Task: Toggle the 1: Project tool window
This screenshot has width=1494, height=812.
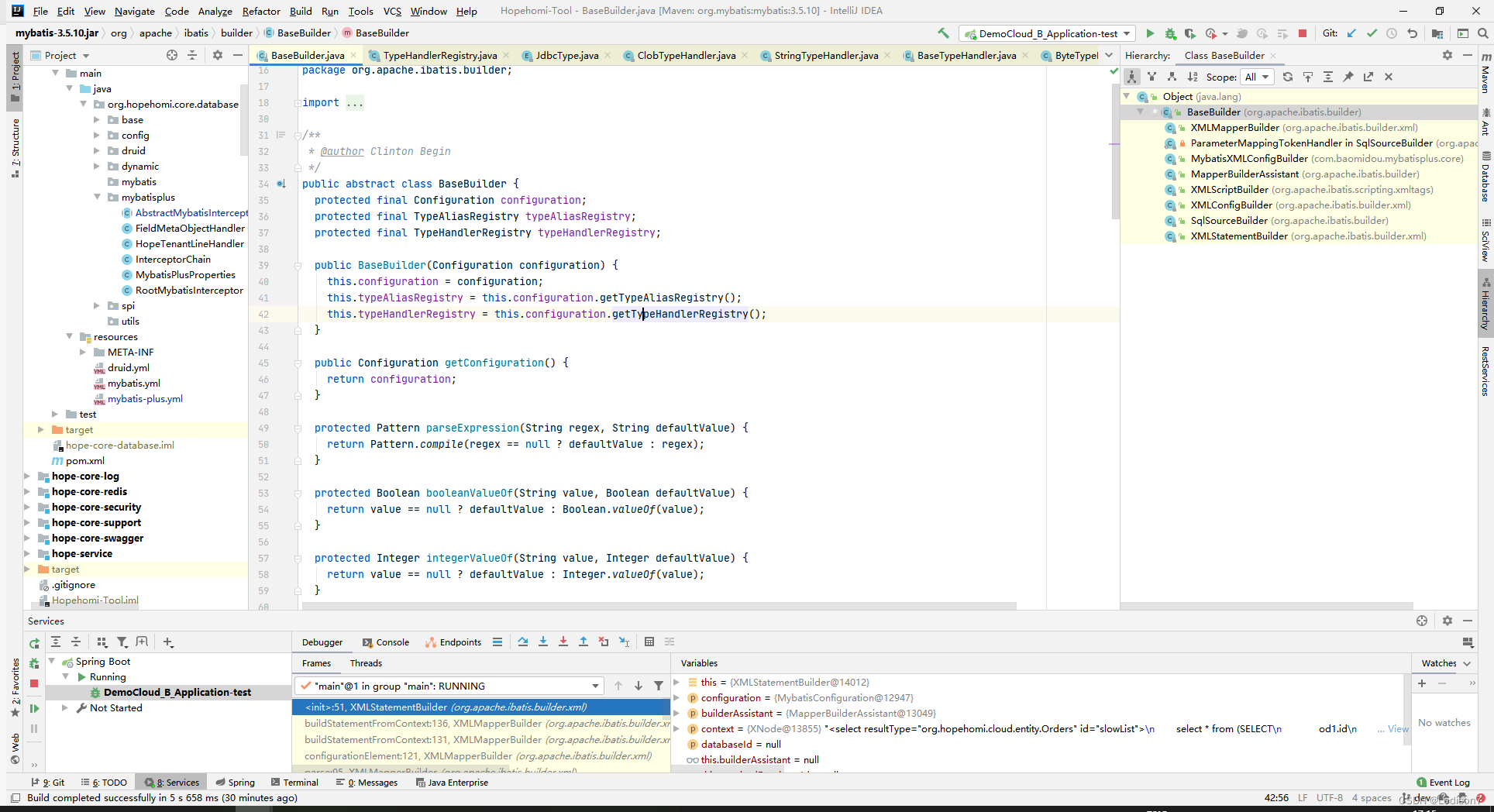Action: coord(15,77)
